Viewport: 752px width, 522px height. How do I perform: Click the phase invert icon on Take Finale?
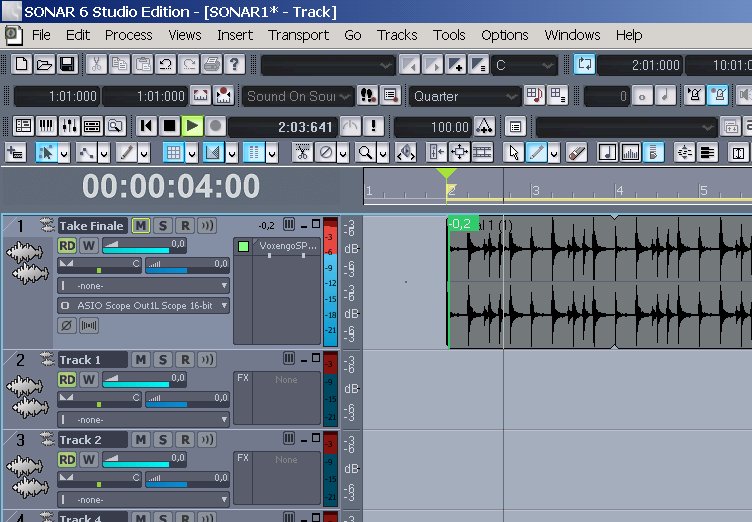point(66,326)
